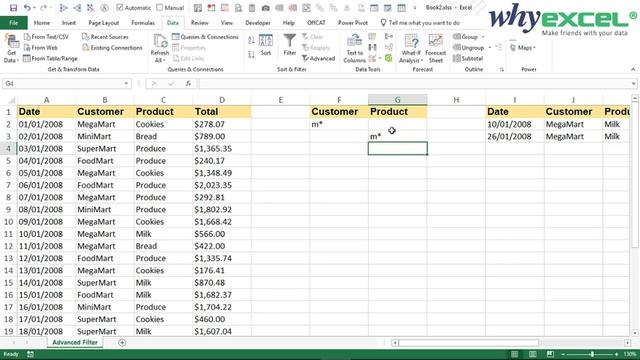This screenshot has width=640, height=360.
Task: Open Existing Connections
Action: coord(112,48)
